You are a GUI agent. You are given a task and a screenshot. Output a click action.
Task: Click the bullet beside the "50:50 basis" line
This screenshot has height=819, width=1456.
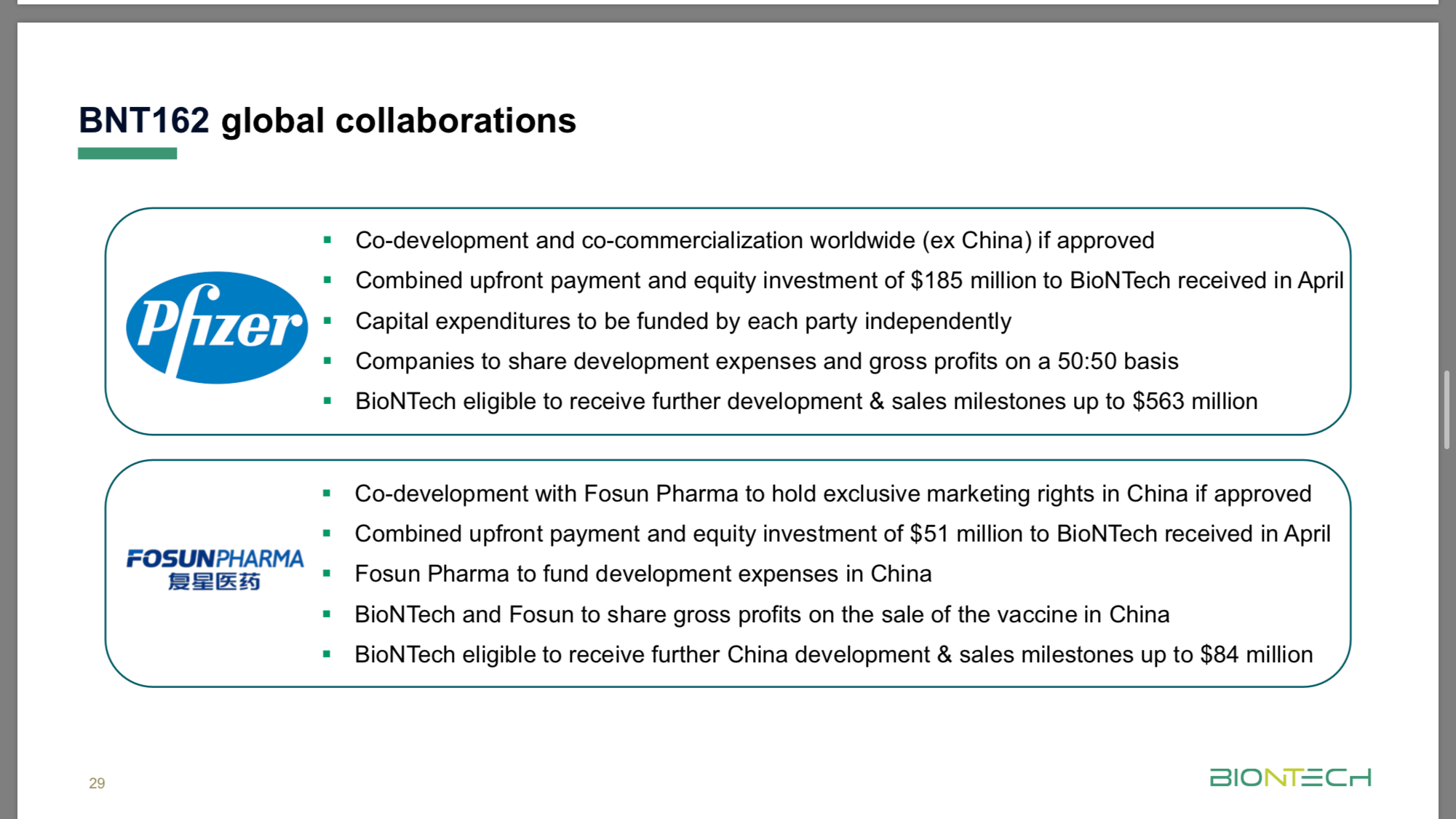pyautogui.click(x=327, y=360)
